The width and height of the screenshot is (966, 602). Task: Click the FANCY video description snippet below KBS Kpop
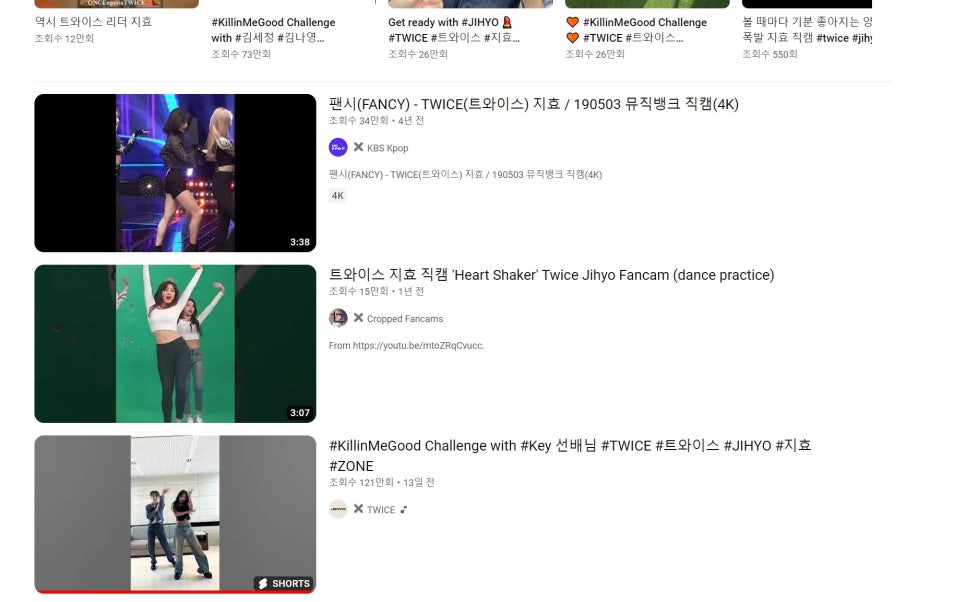point(465,174)
